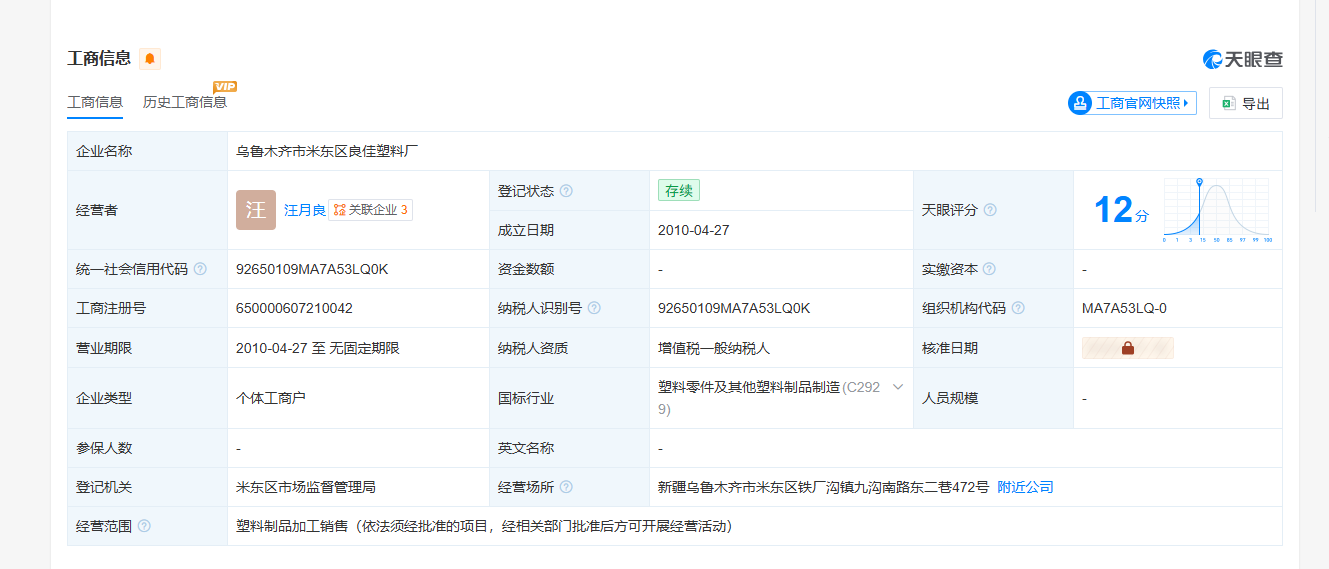Switch to 历史工商信息 tab
The image size is (1329, 569).
[x=185, y=102]
